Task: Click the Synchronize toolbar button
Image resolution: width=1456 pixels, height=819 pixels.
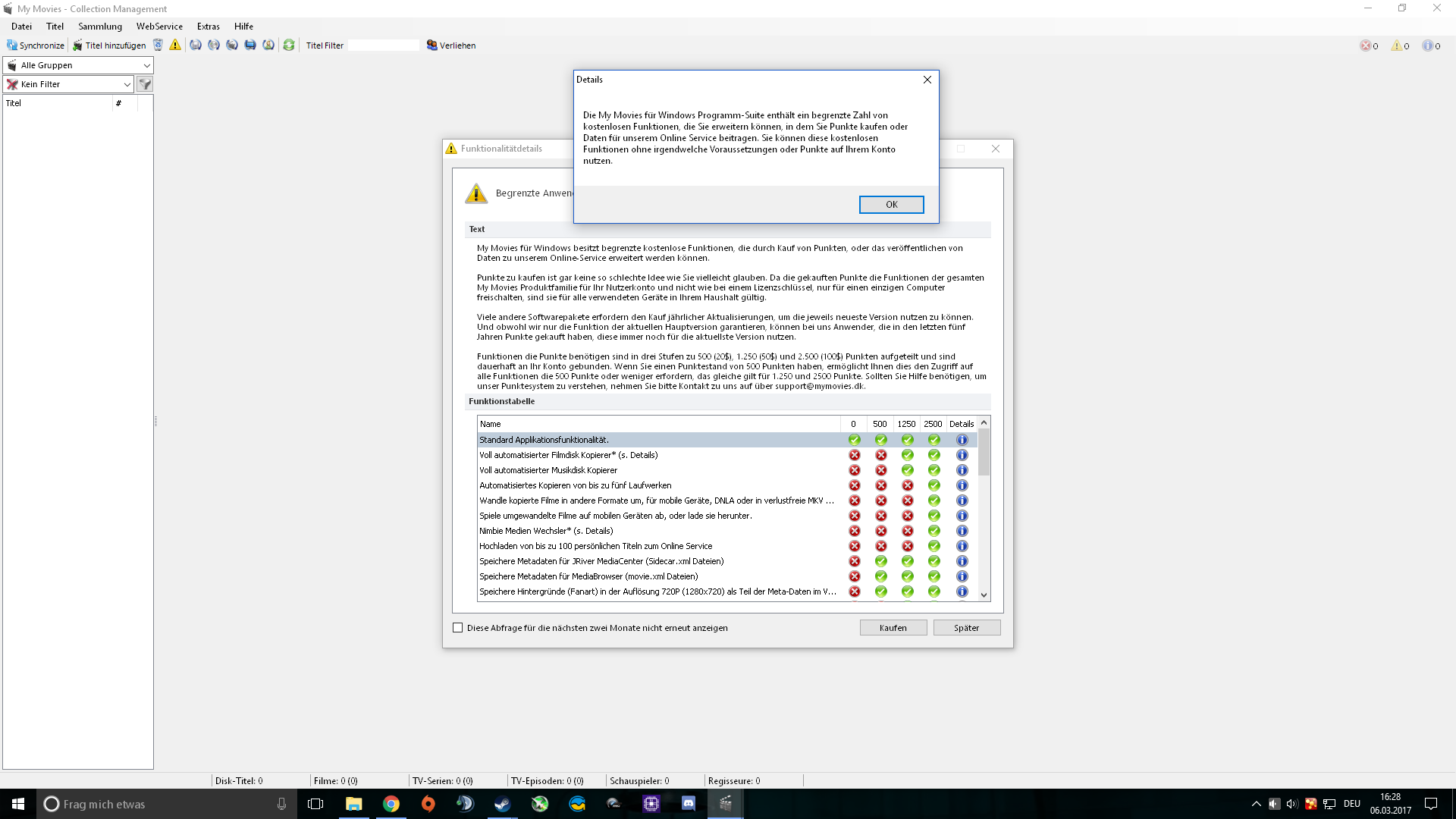Action: click(36, 45)
